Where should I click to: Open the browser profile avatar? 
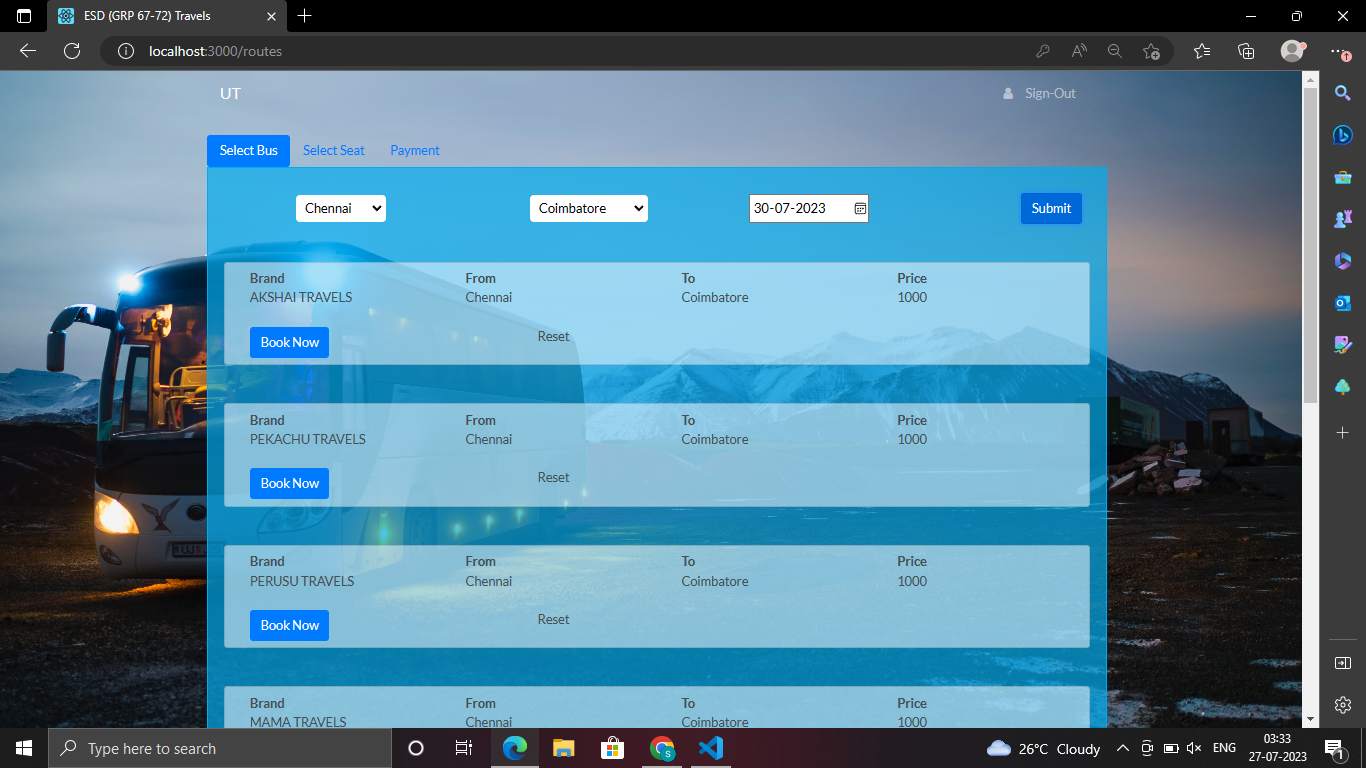(1292, 50)
